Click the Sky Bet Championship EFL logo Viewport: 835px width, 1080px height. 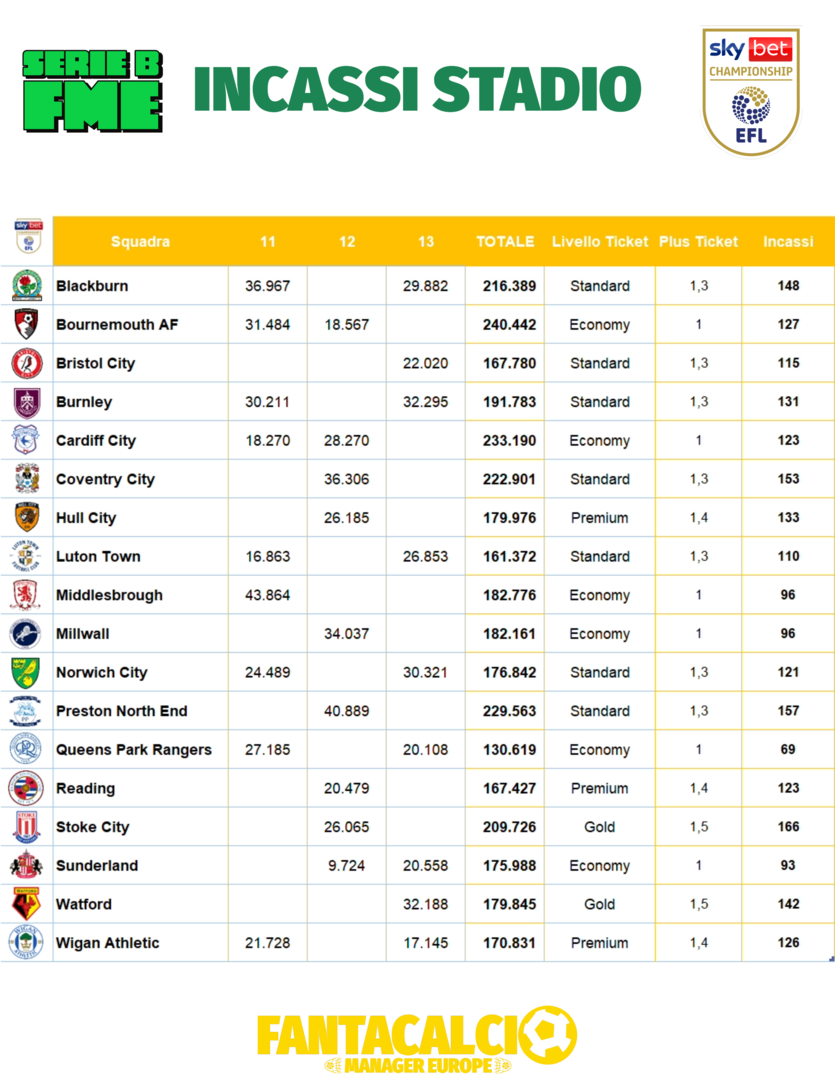pos(750,90)
